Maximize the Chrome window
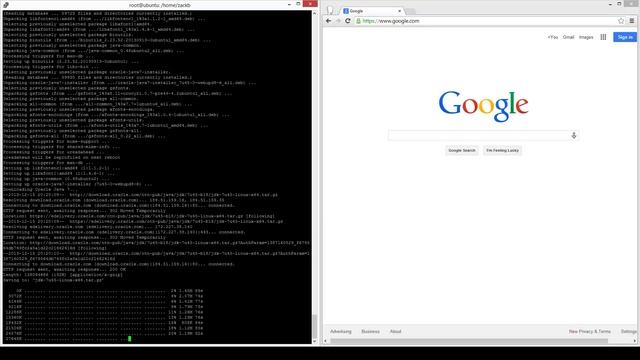This screenshot has width=640, height=360. tap(619, 4)
